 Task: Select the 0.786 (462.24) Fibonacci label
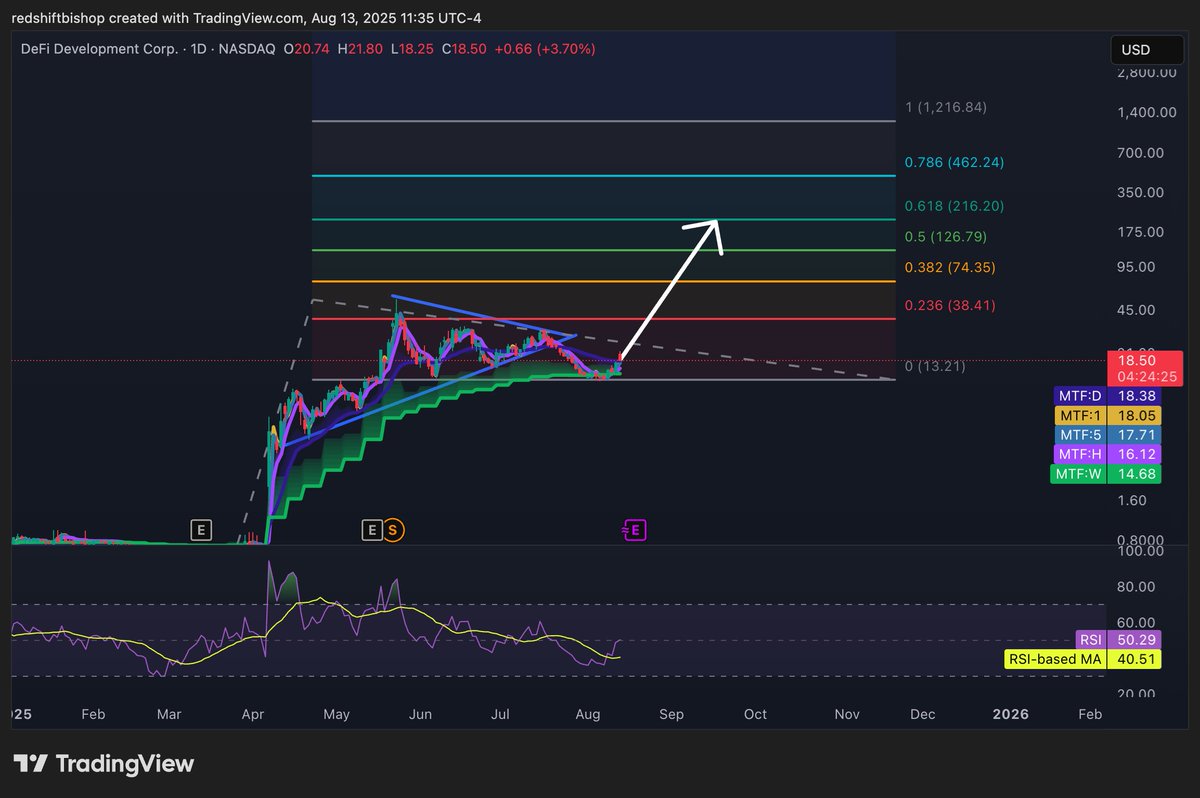(954, 162)
